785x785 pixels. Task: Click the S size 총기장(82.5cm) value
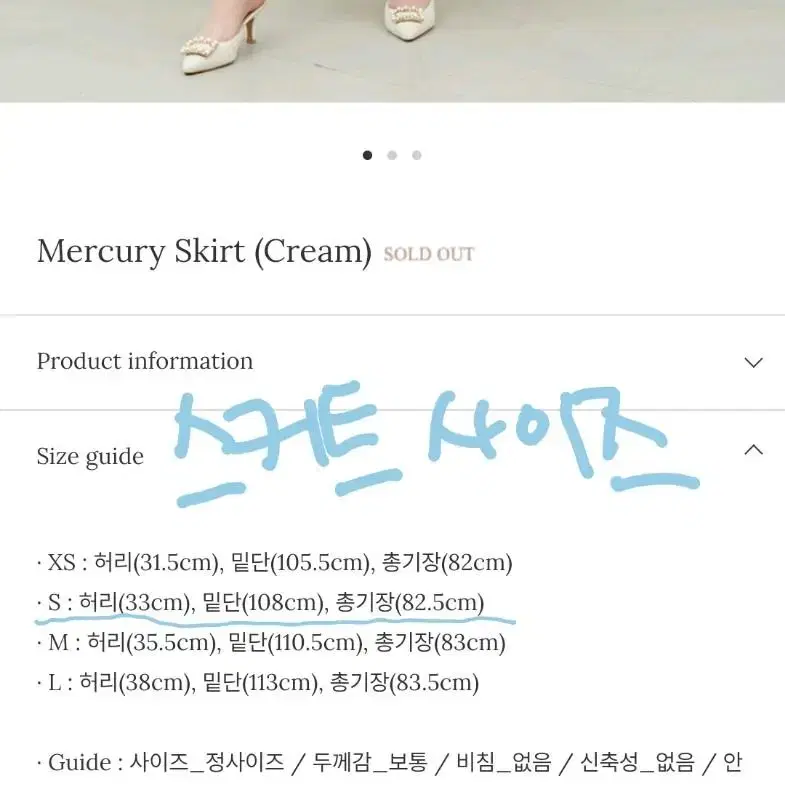[410, 603]
